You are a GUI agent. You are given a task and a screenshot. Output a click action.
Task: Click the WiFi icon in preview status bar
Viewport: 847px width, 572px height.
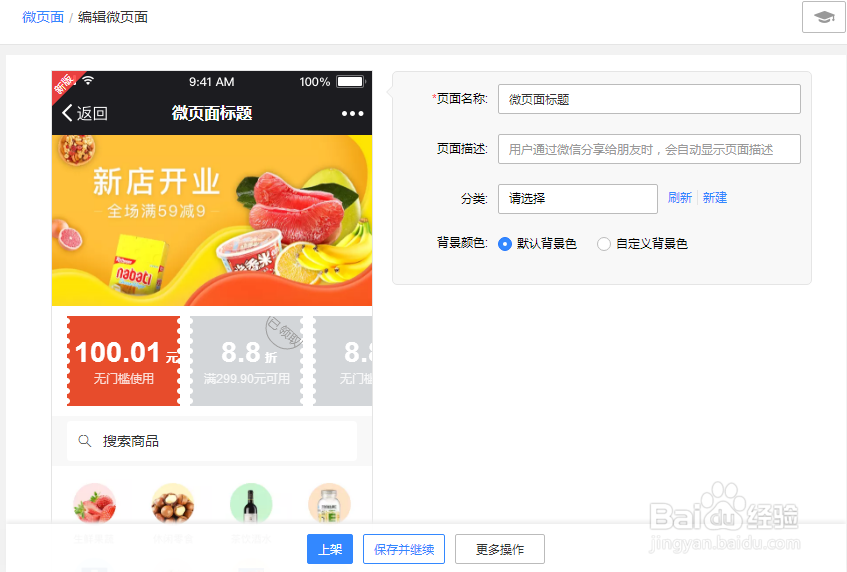tap(88, 81)
